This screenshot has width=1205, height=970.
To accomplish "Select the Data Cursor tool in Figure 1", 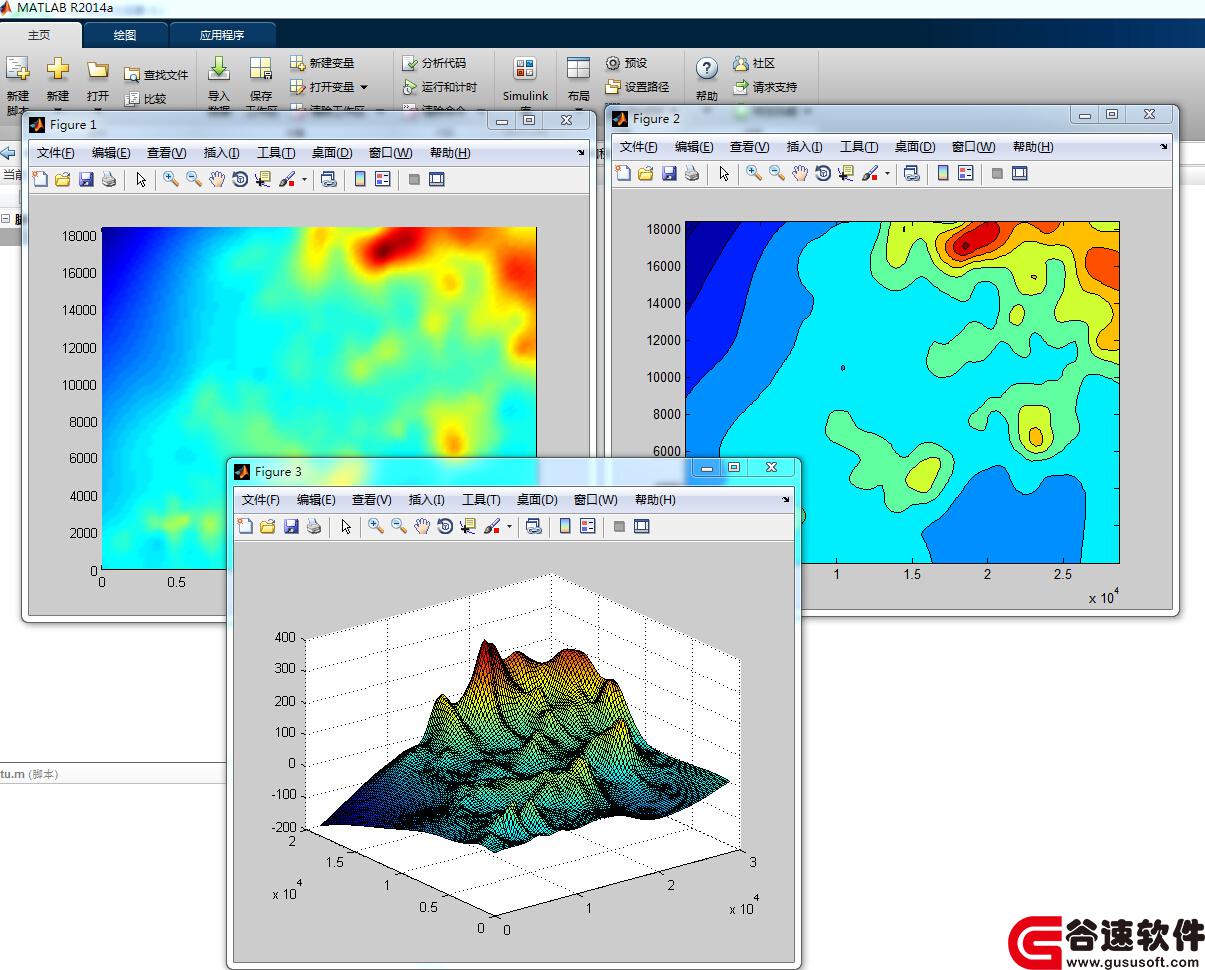I will pyautogui.click(x=263, y=180).
